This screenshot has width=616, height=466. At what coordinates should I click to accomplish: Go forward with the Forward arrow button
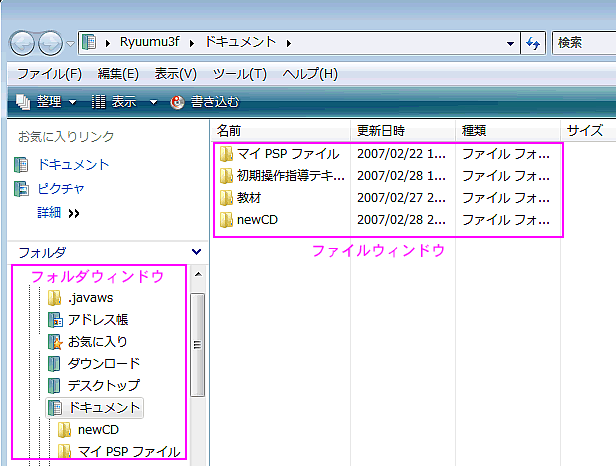point(50,43)
